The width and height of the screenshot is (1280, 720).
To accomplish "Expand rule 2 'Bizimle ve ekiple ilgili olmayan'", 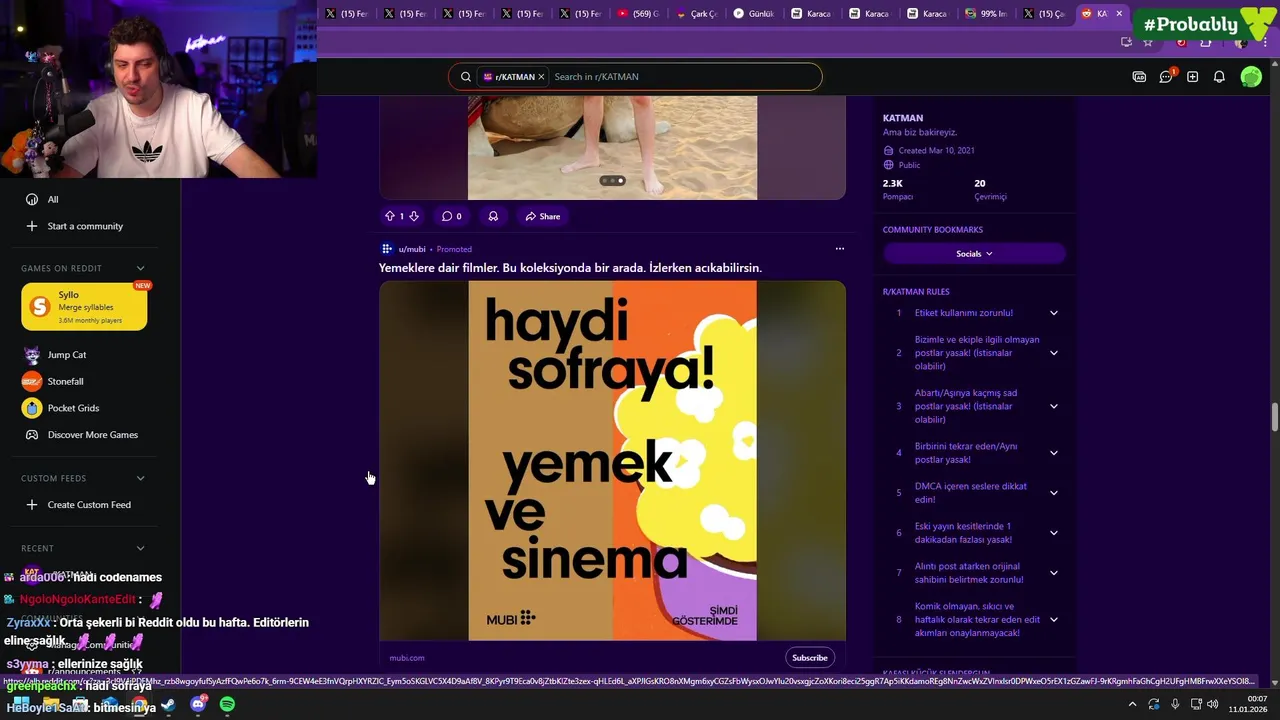I will click(1053, 353).
